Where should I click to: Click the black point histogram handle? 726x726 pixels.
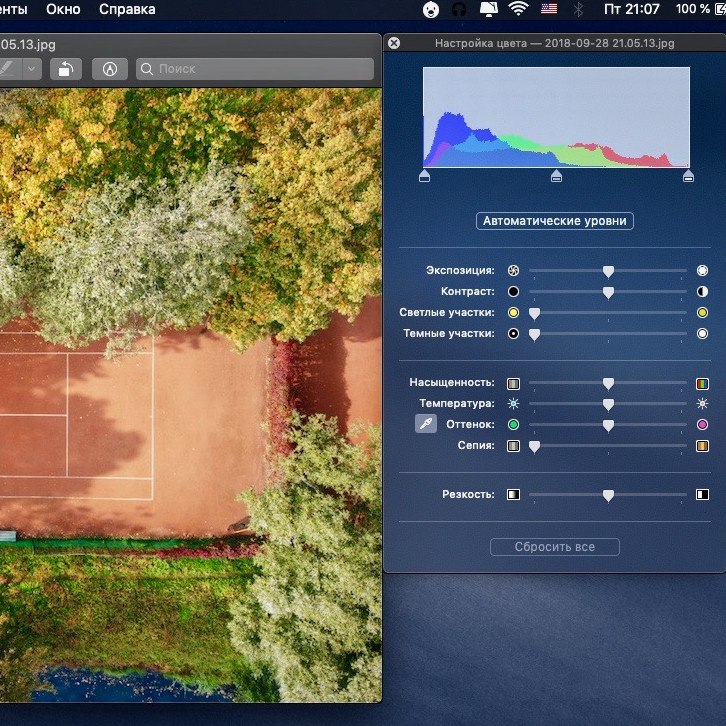[x=424, y=176]
